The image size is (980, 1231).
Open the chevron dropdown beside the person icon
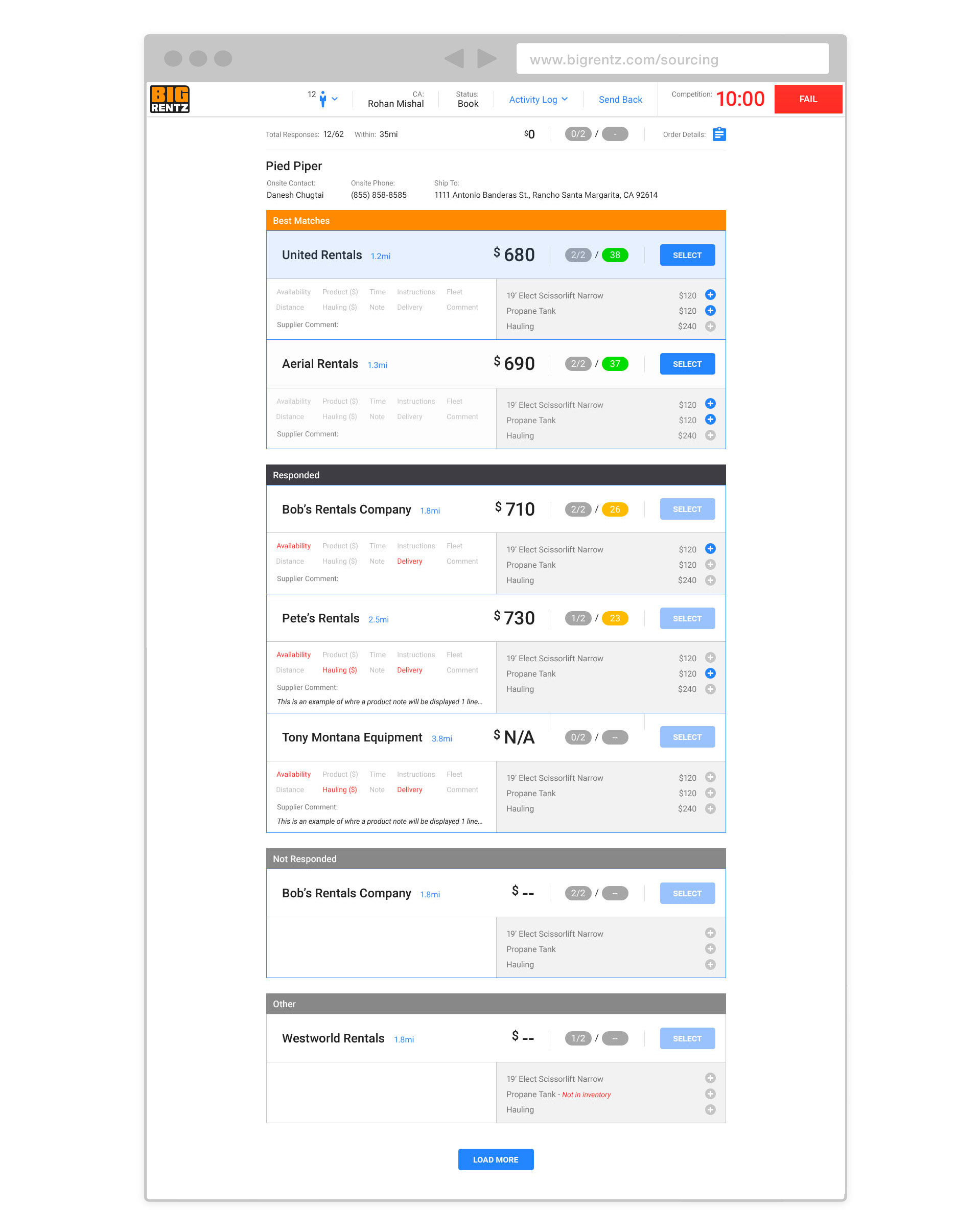coord(335,99)
